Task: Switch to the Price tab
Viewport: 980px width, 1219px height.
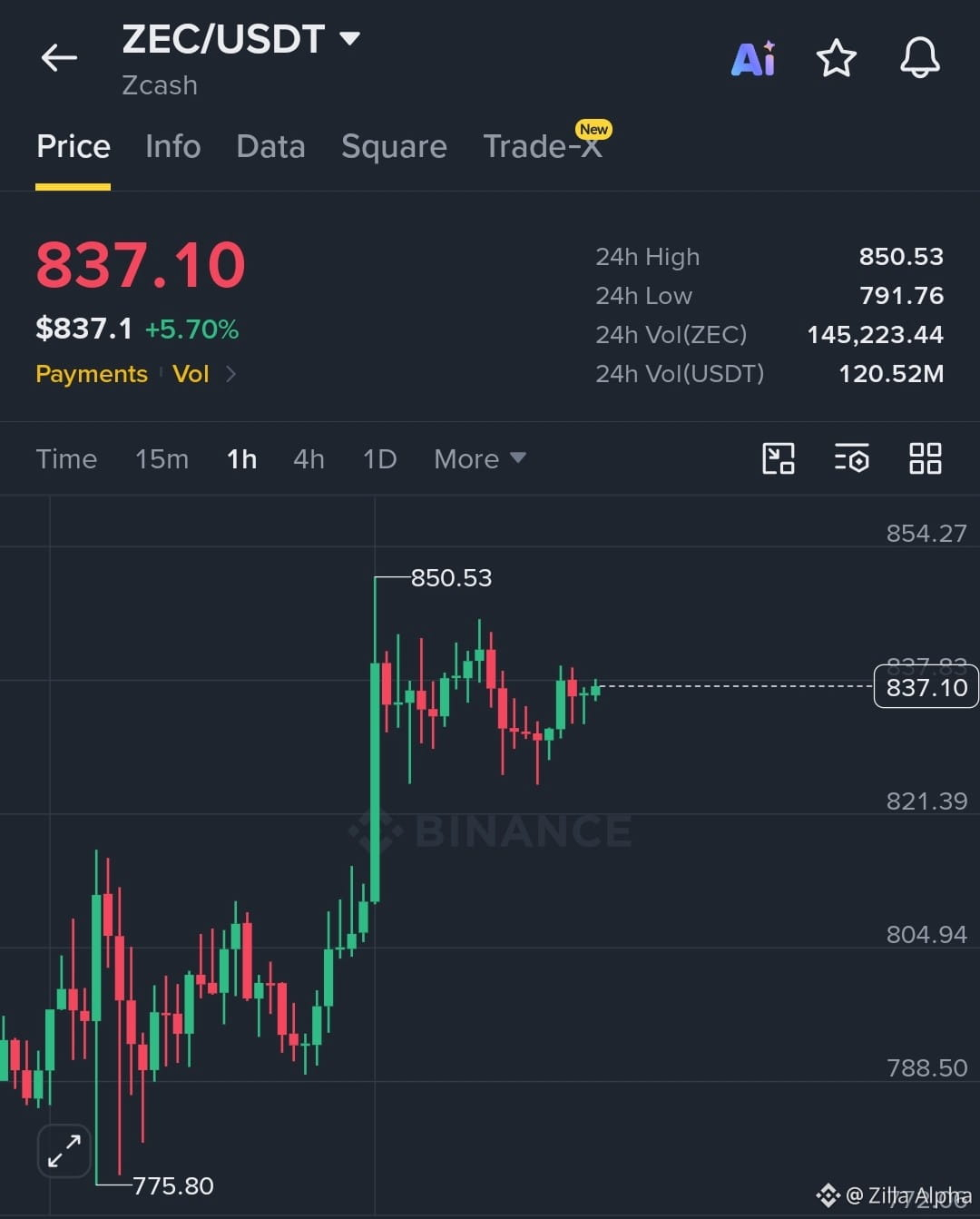Action: [73, 146]
